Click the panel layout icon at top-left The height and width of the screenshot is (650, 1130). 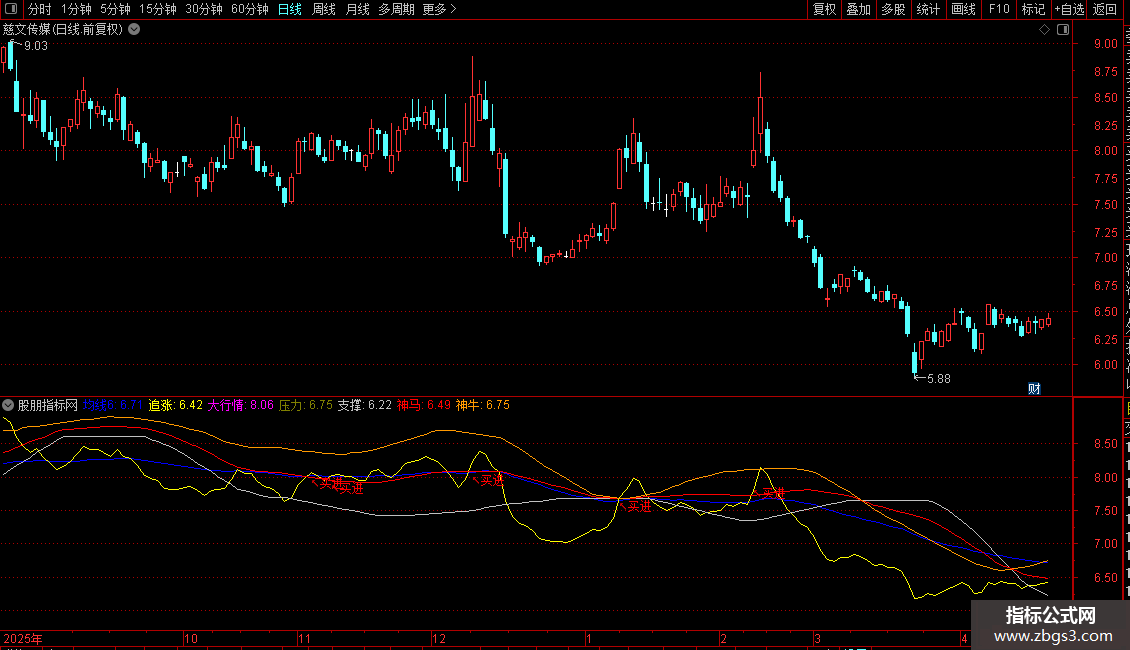(11, 10)
